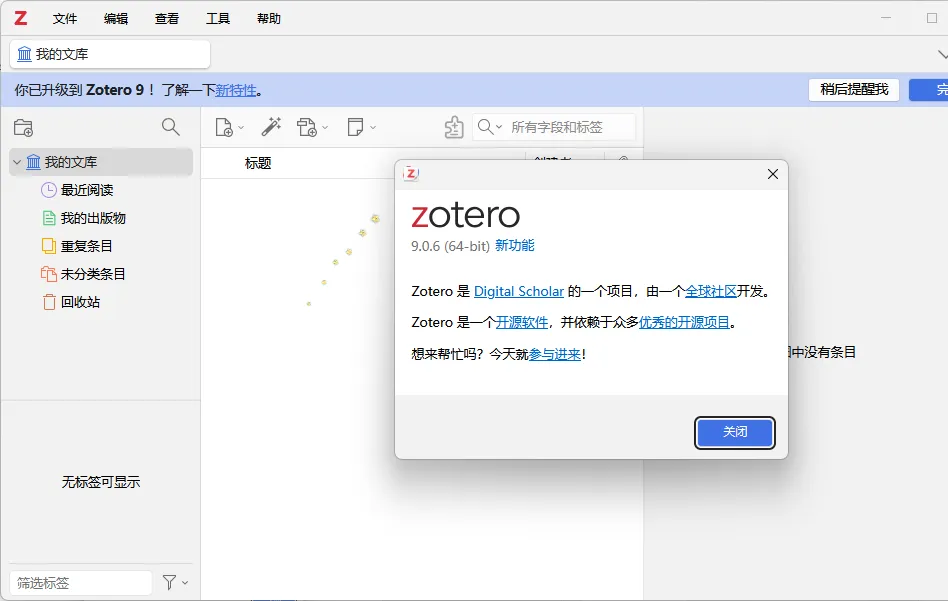Select 我的出版物 in the sidebar

[93, 218]
